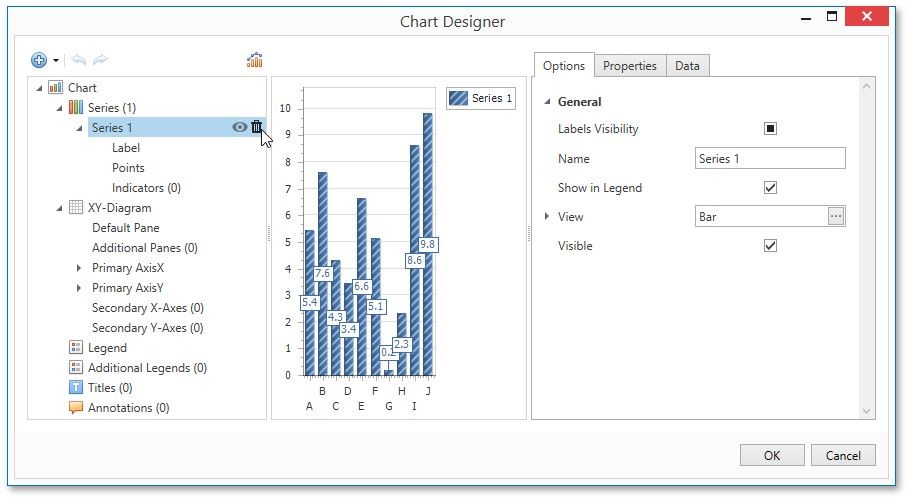
Task: Open the View type ellipsis button
Action: click(x=836, y=216)
